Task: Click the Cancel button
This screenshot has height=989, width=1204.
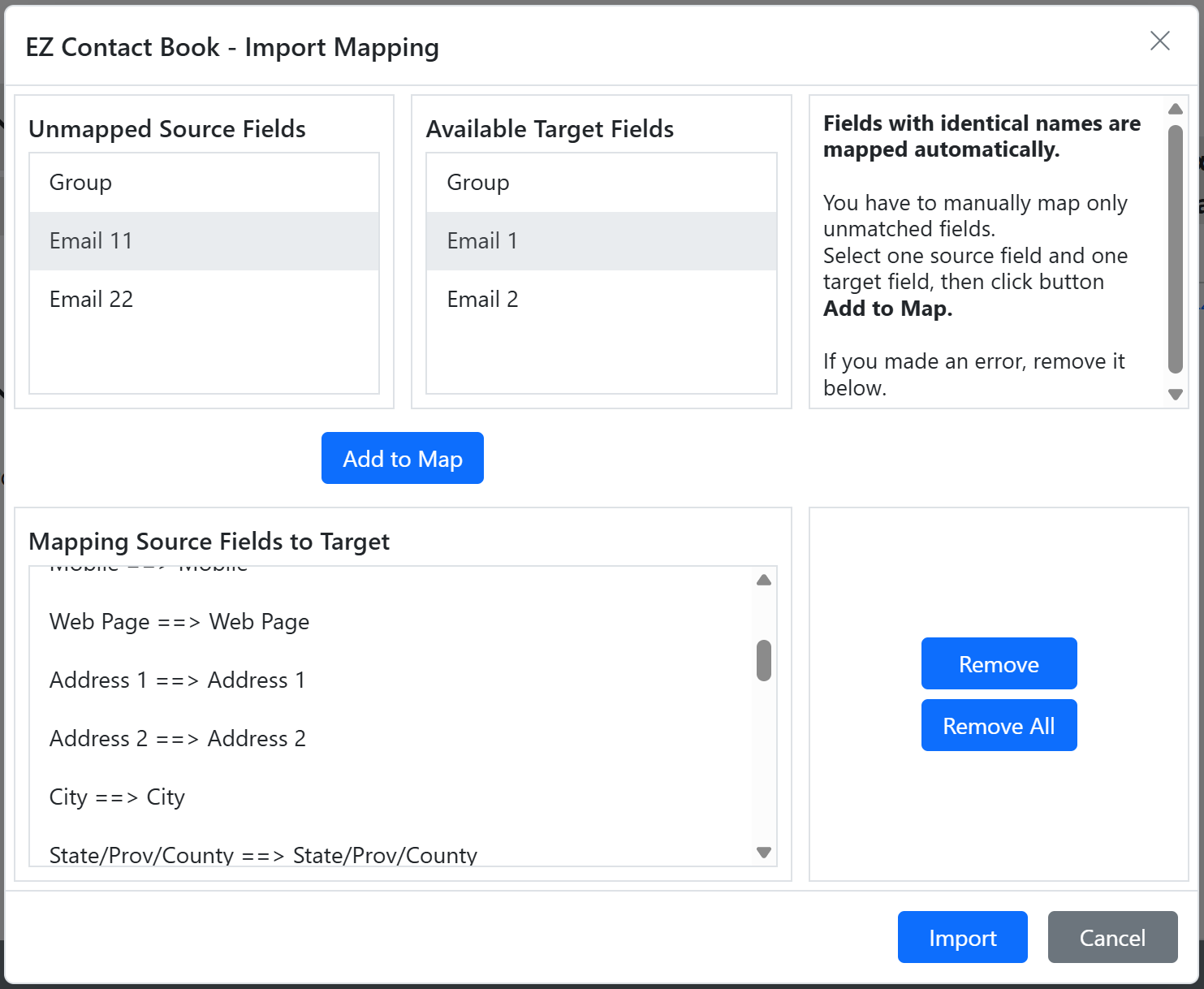Action: tap(1112, 937)
